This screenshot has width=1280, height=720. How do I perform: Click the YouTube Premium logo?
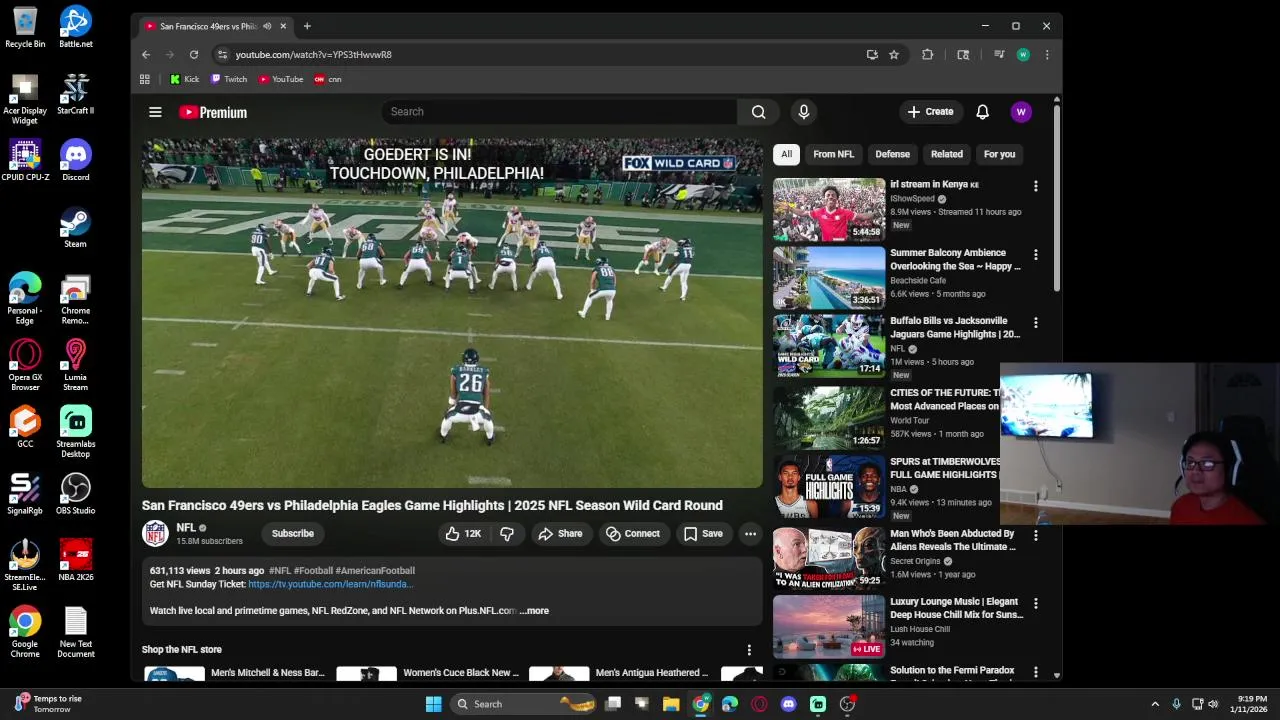pyautogui.click(x=213, y=112)
